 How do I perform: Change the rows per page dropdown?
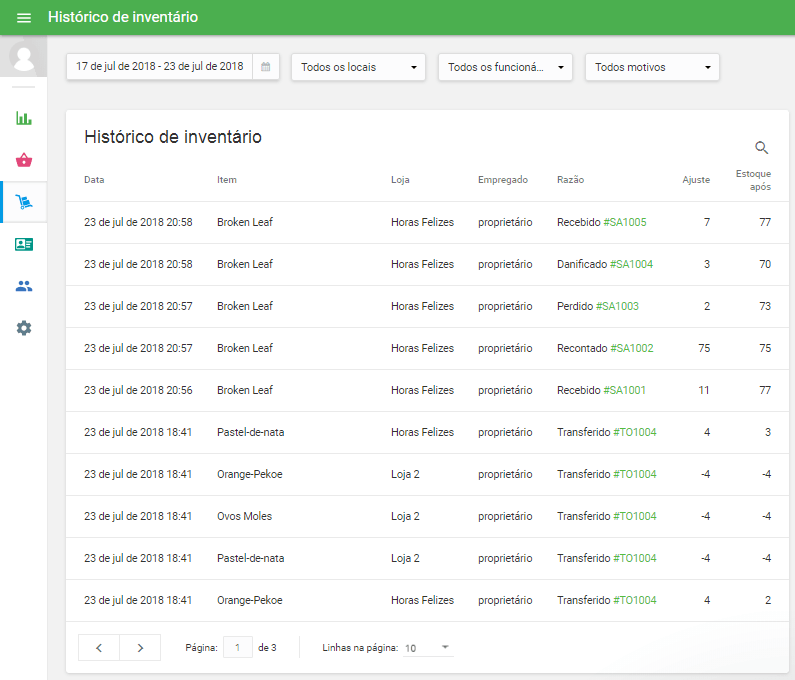[428, 648]
